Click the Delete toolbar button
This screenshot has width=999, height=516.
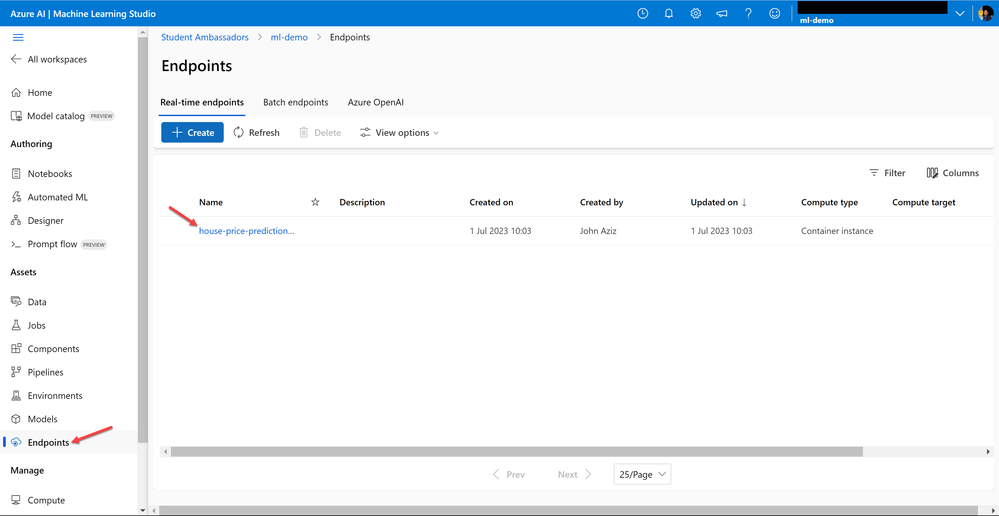coord(320,133)
